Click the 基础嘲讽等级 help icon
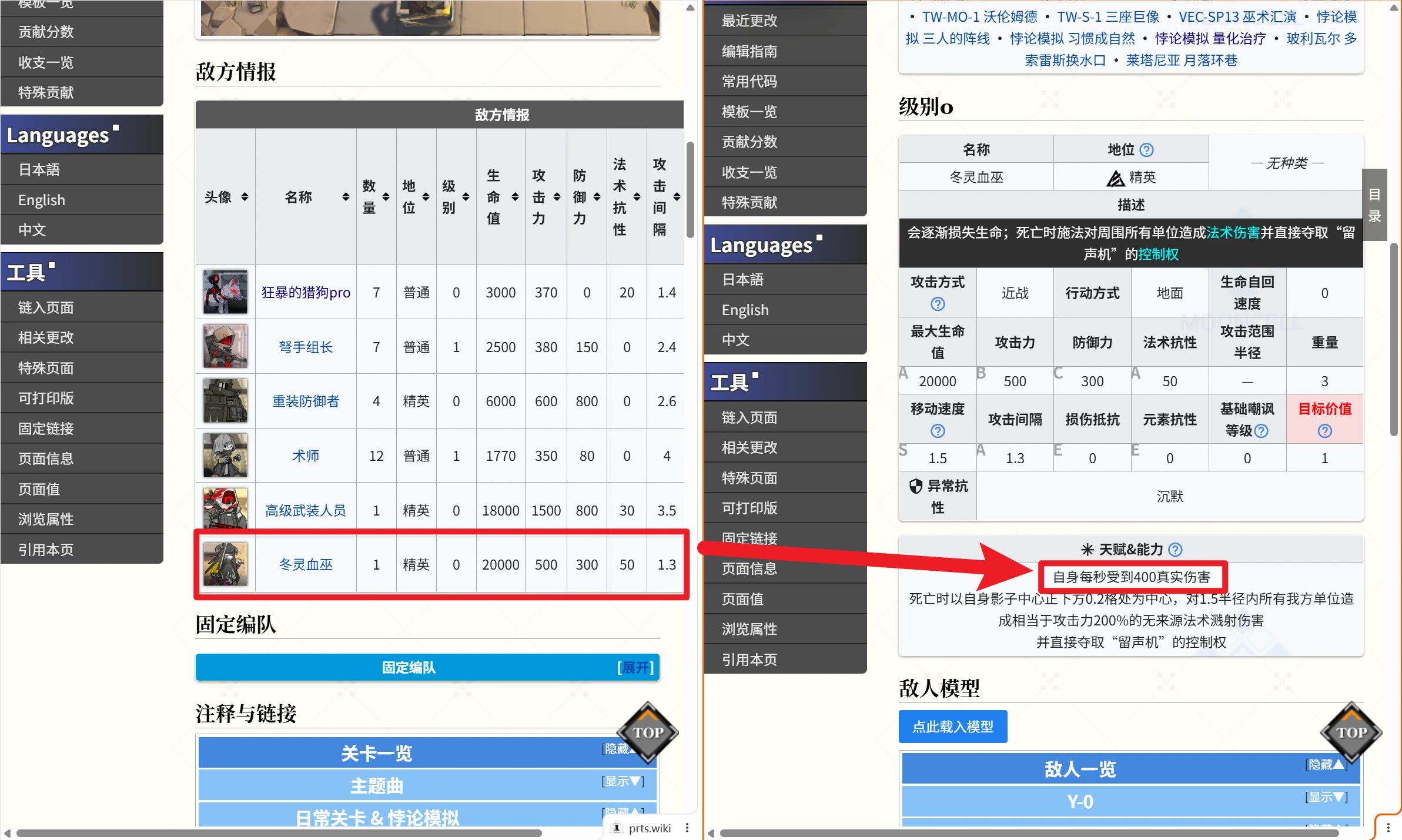 pos(1261,431)
